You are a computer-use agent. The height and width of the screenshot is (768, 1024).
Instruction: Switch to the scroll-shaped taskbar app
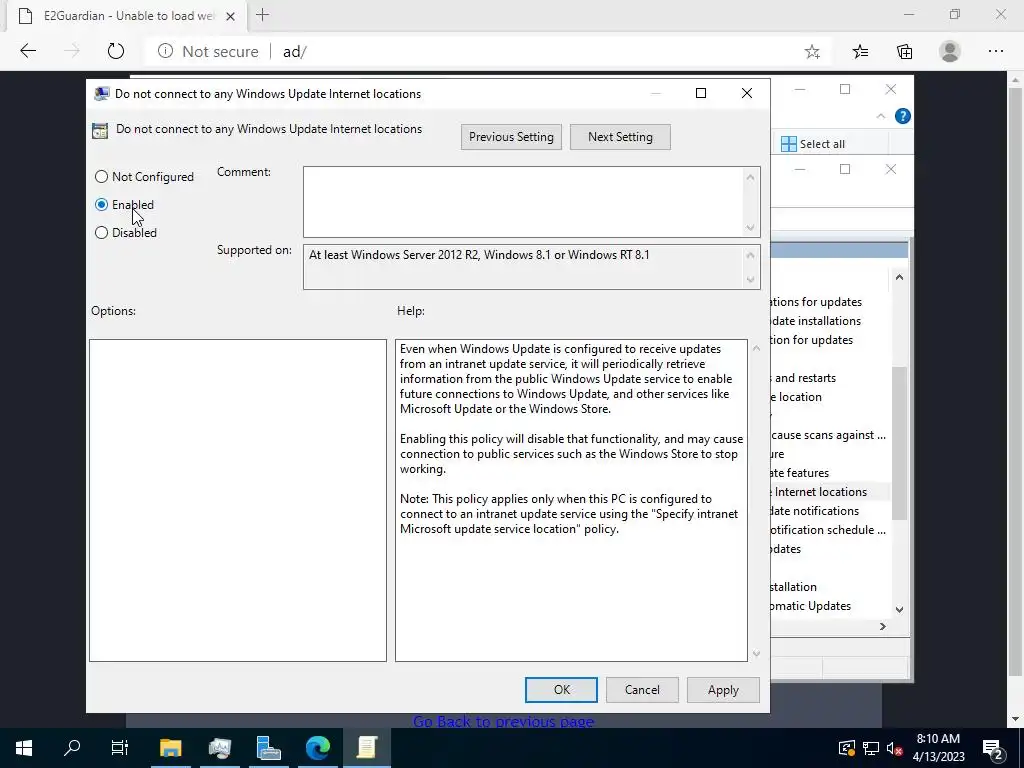coord(367,748)
